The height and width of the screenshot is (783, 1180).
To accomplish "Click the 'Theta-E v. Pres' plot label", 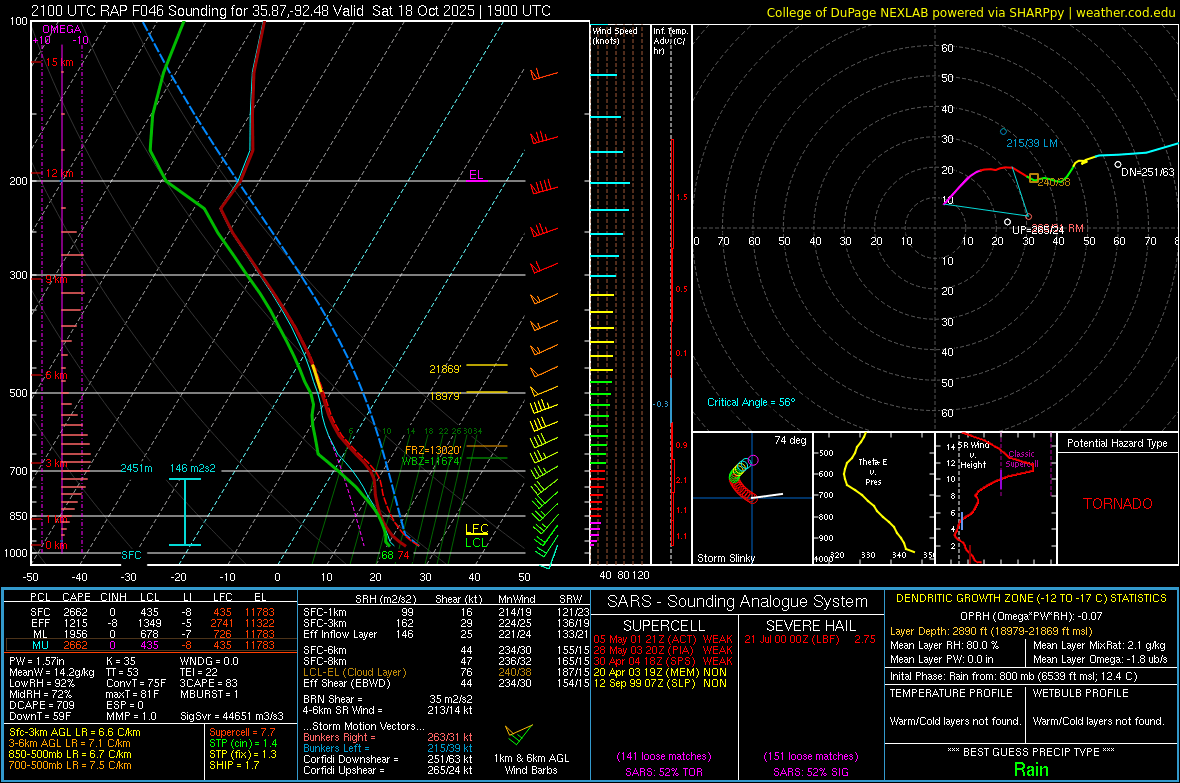I will pos(873,471).
